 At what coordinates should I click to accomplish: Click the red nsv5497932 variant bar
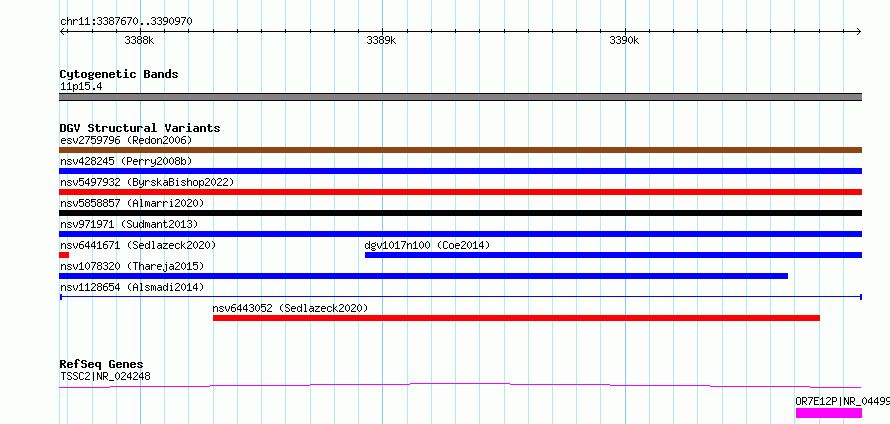point(460,192)
